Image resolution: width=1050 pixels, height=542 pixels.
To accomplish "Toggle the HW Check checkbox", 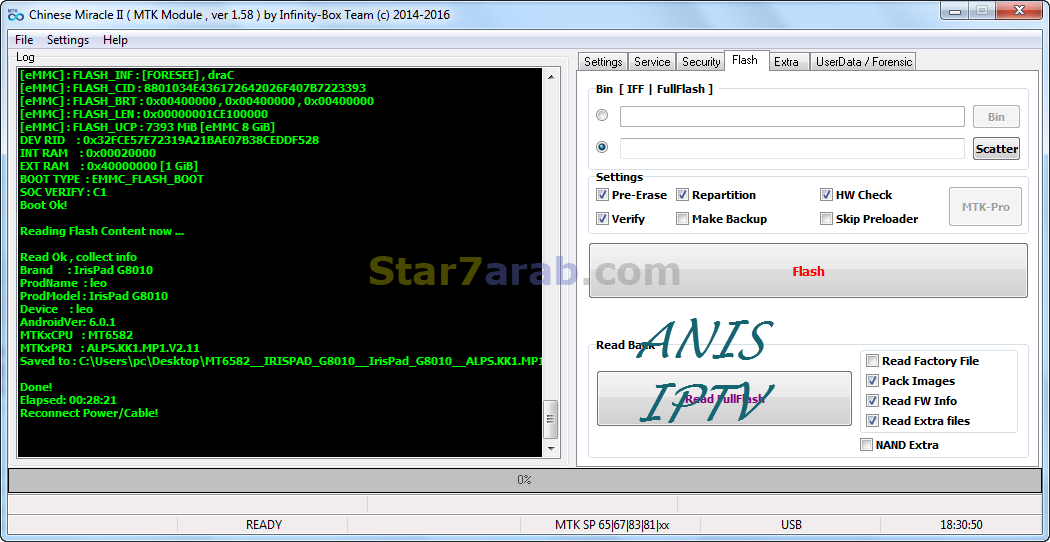I will (x=826, y=195).
